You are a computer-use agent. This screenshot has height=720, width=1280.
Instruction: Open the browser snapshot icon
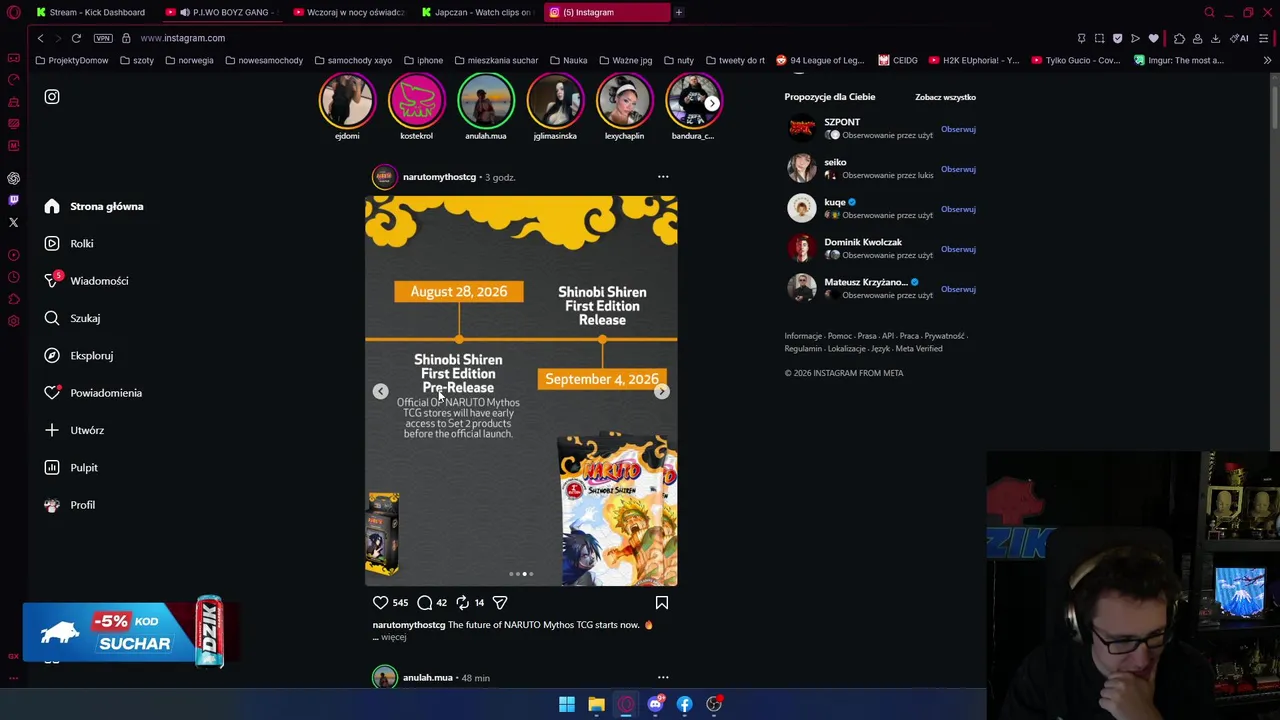click(1099, 38)
